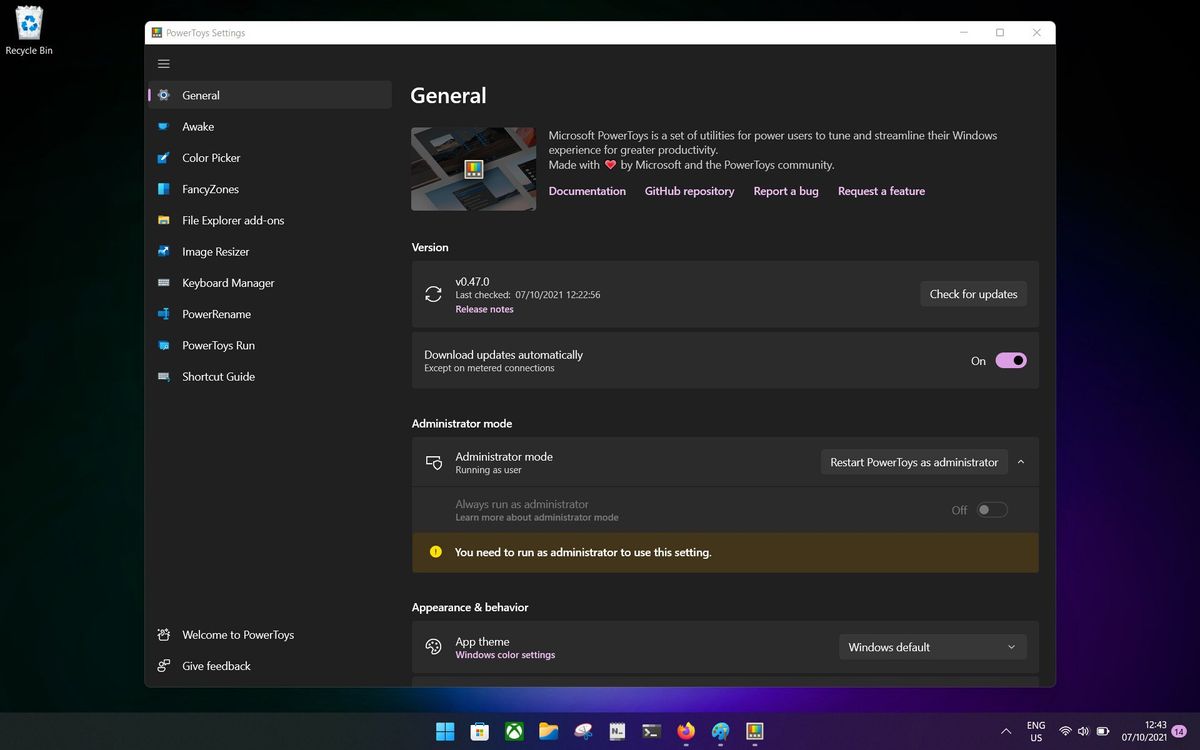Image resolution: width=1200 pixels, height=750 pixels.
Task: Click Check for updates
Action: tap(973, 293)
